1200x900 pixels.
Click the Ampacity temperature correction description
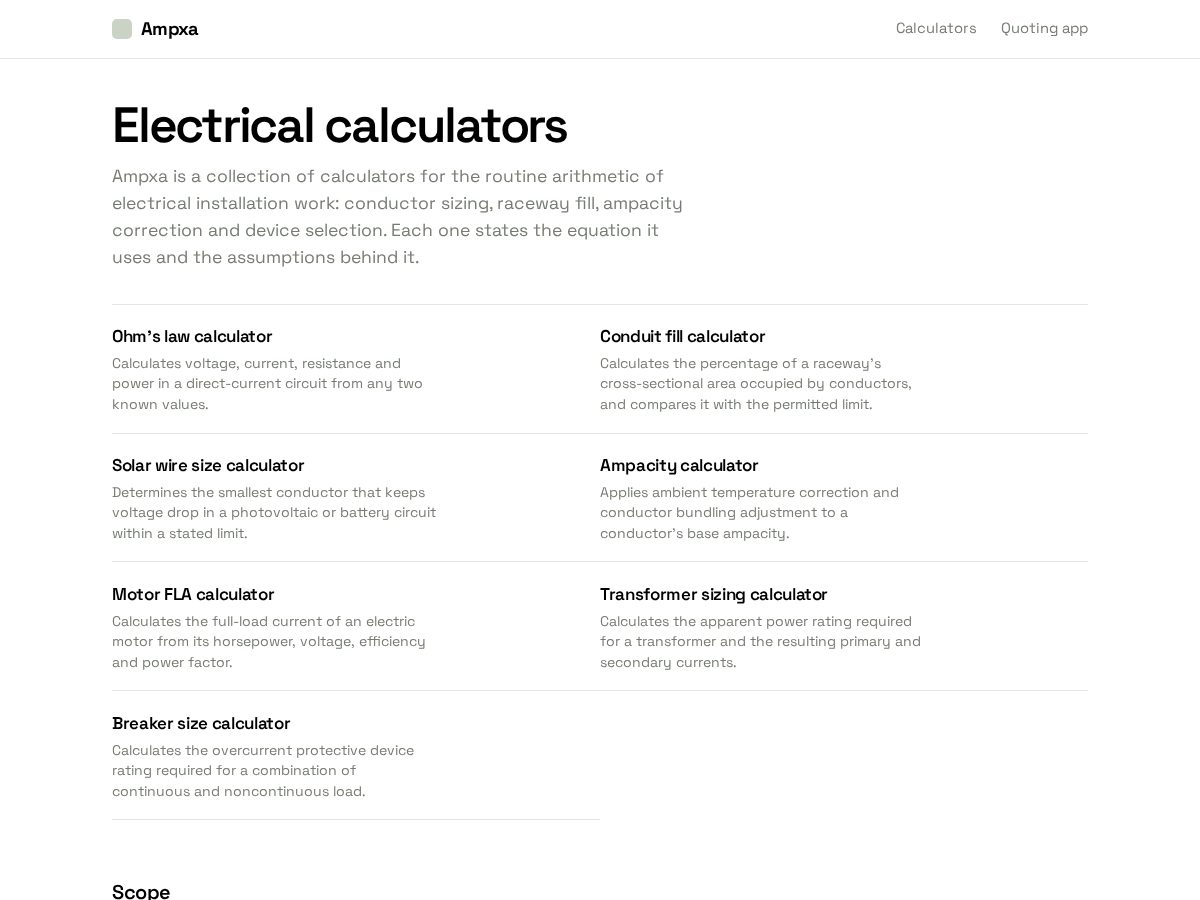[749, 513]
